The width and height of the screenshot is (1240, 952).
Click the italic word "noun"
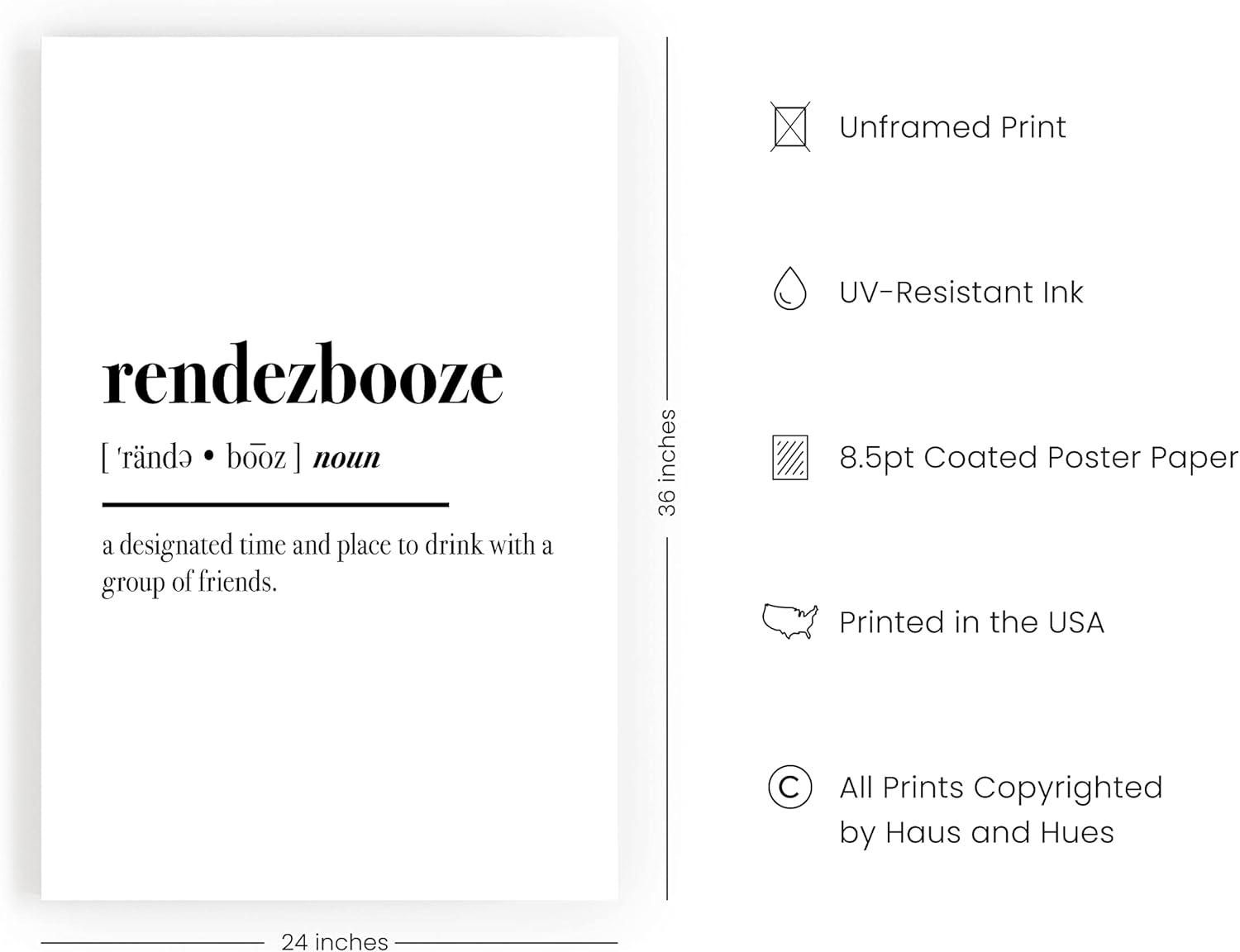tap(346, 457)
